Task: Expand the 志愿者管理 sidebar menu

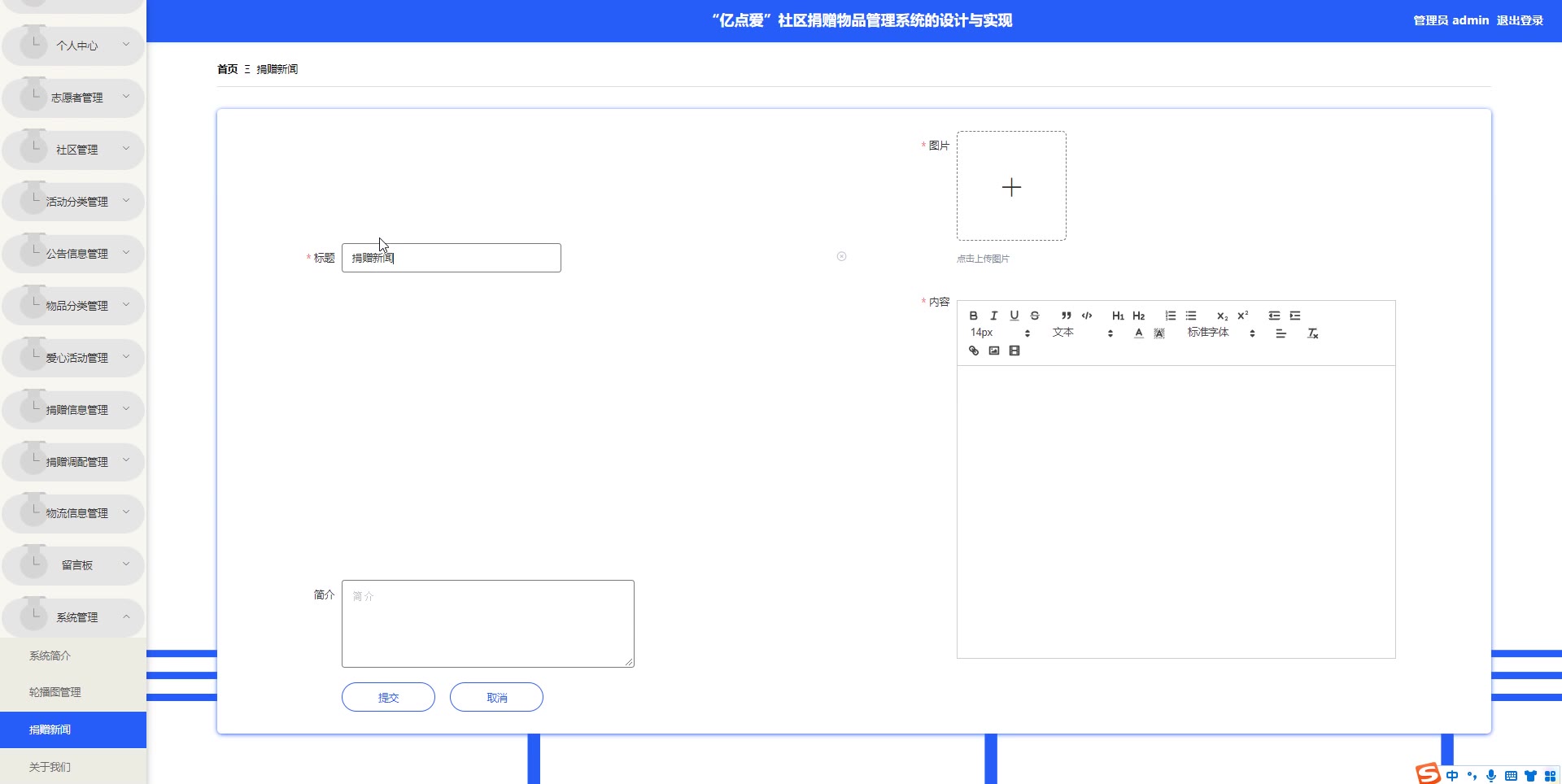Action: coord(73,98)
